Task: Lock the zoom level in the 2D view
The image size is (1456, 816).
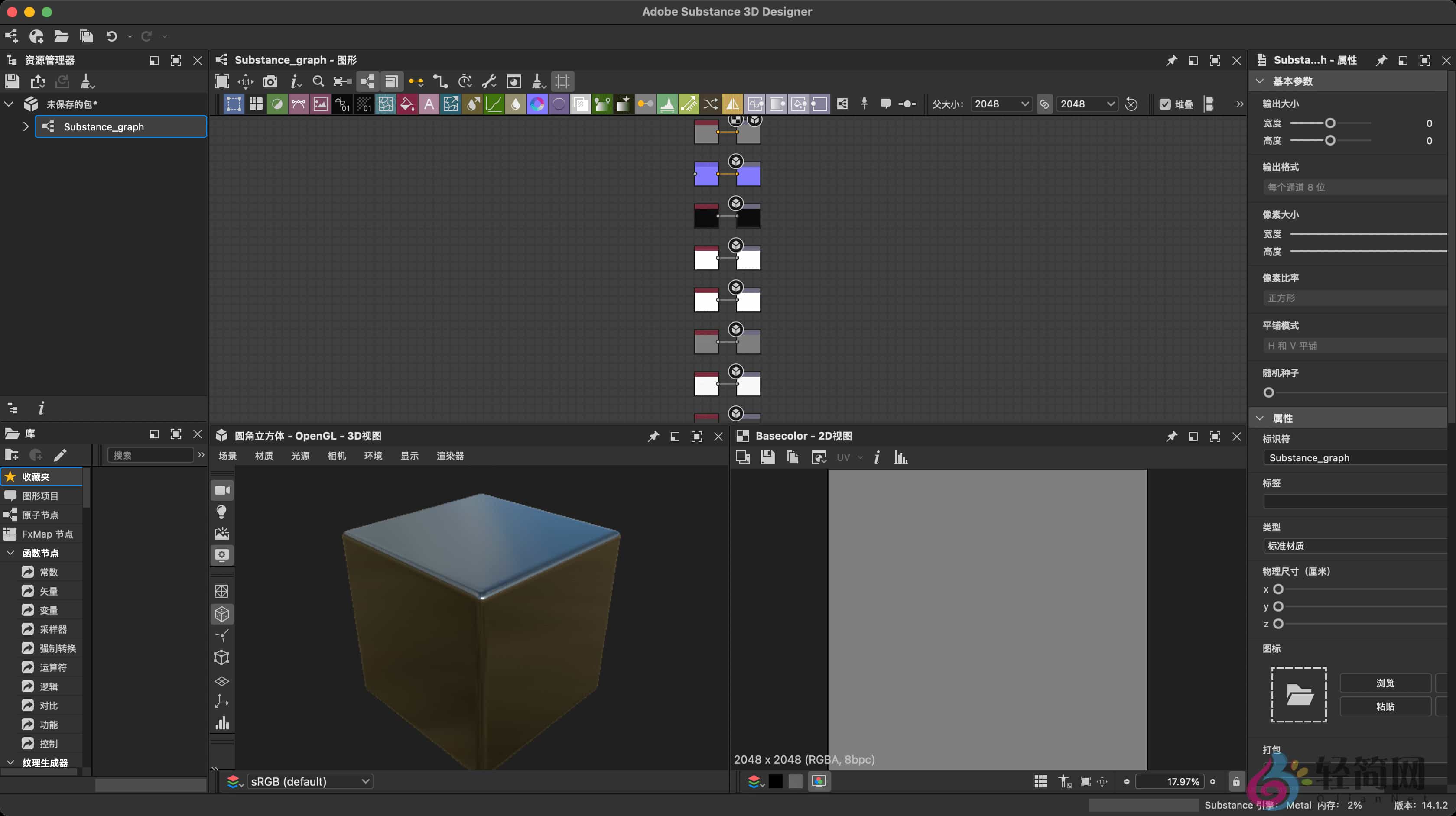Action: tap(1236, 781)
